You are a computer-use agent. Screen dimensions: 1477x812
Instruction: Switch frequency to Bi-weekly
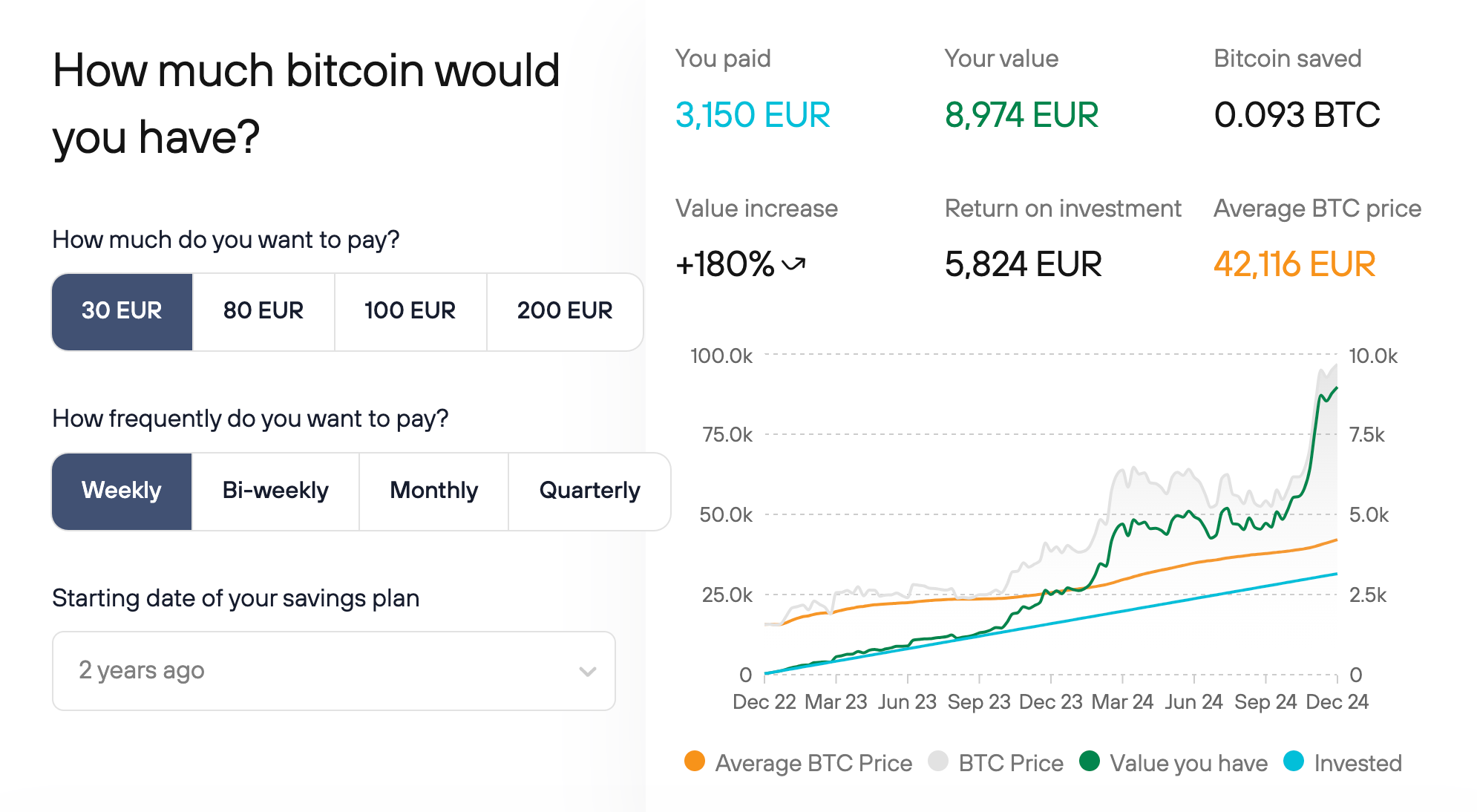pyautogui.click(x=275, y=491)
